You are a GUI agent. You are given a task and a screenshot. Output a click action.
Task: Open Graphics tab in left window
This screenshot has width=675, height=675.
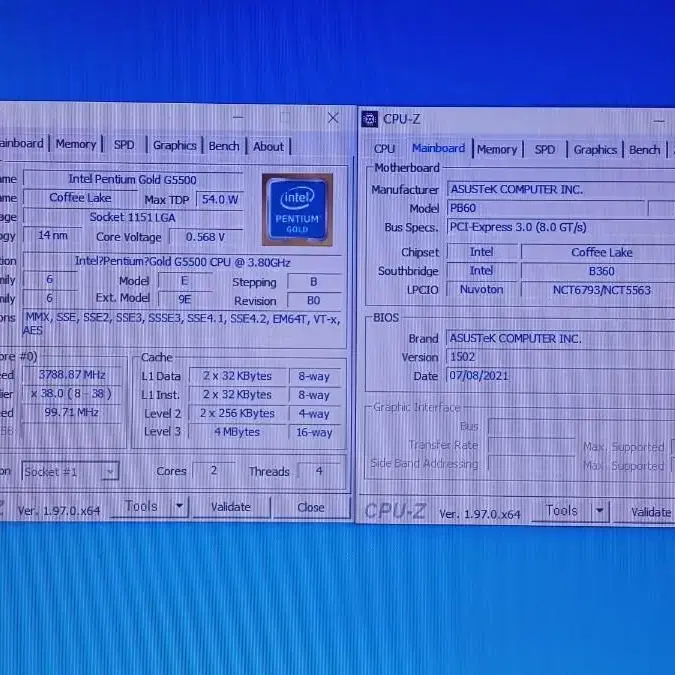(174, 146)
